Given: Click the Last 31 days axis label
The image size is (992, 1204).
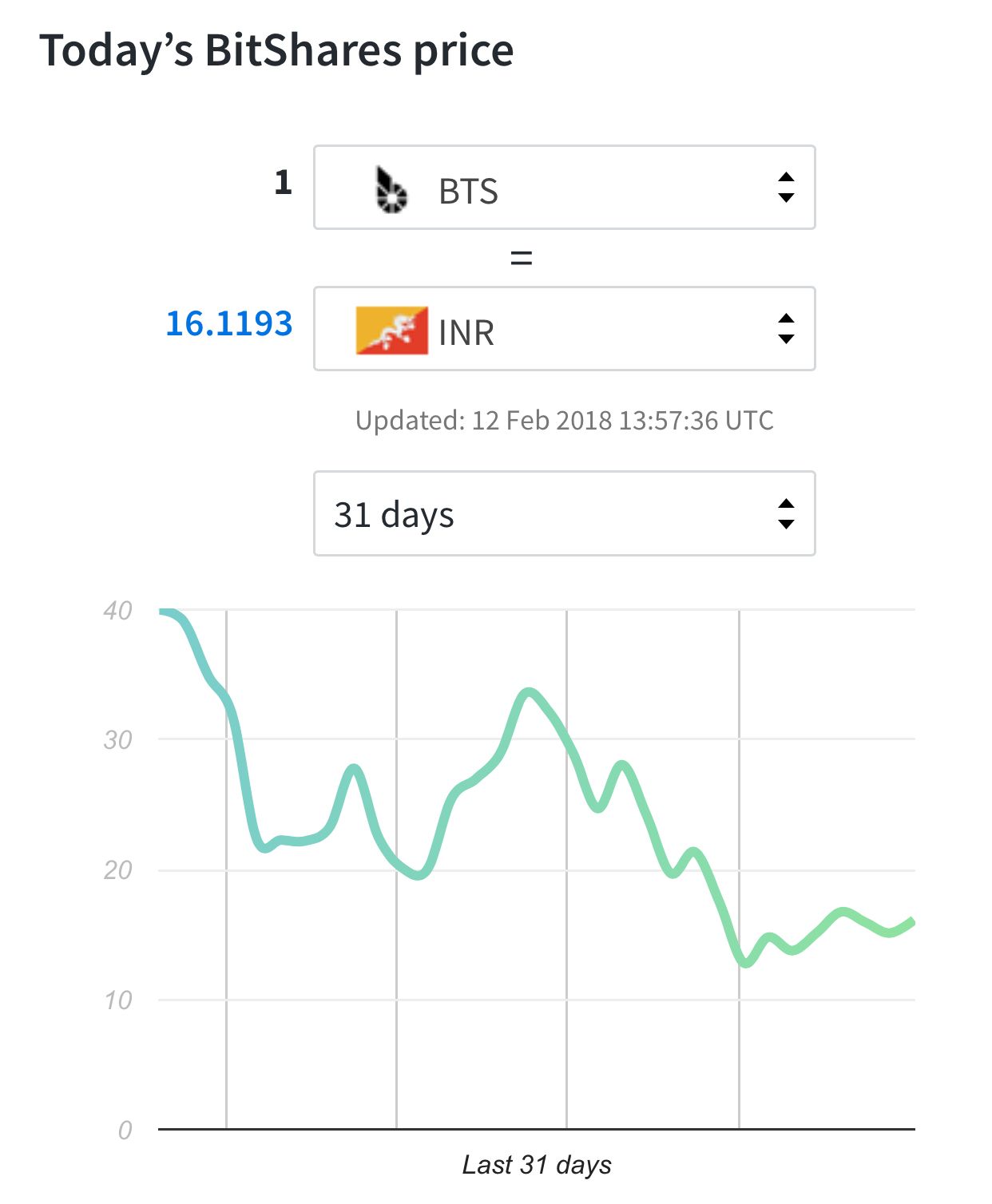Looking at the screenshot, I should point(537,1165).
